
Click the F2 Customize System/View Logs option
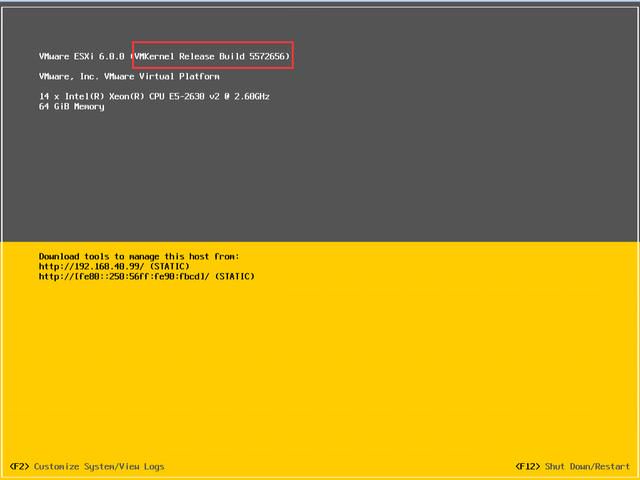[87, 466]
